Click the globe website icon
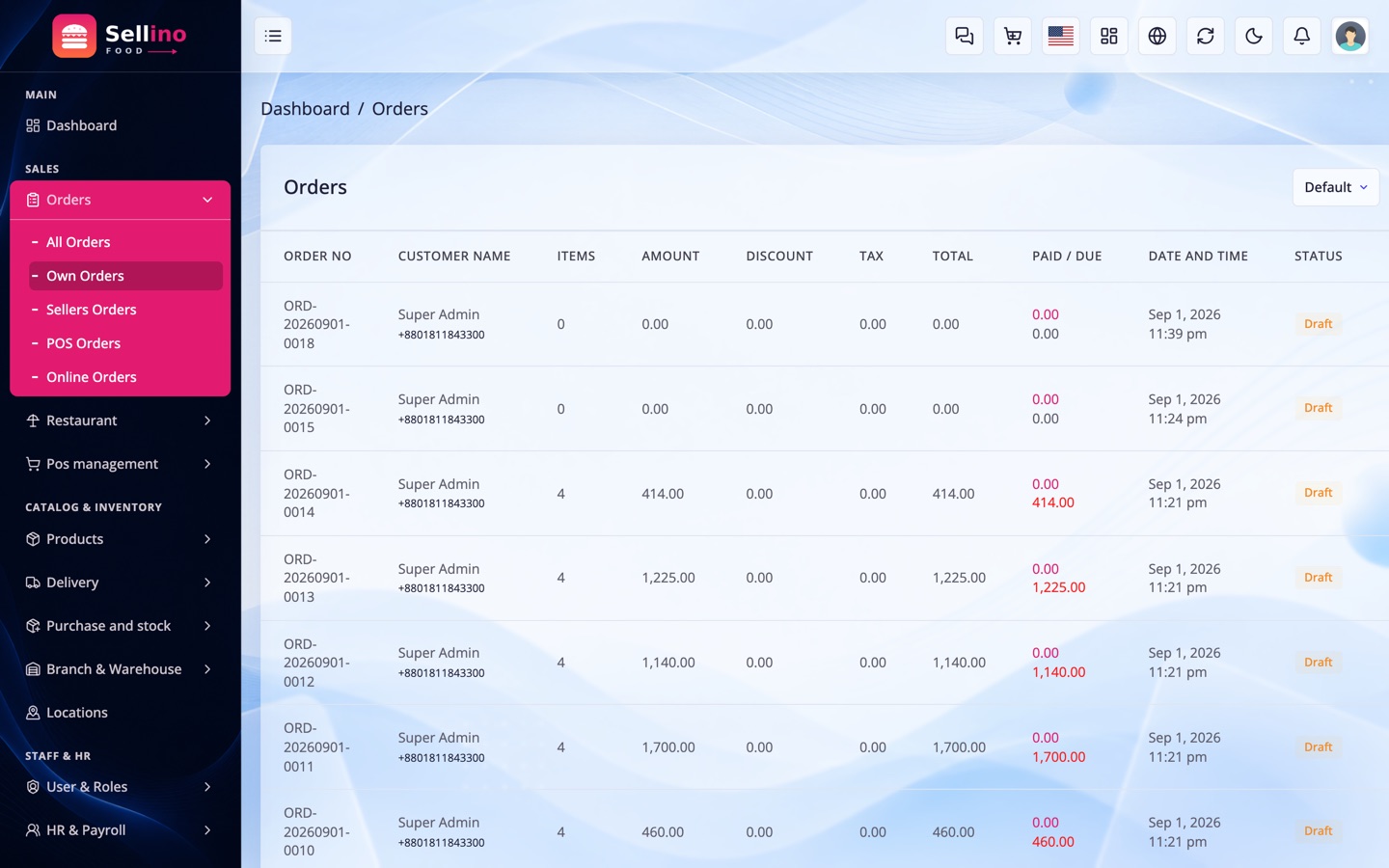1389x868 pixels. (1157, 36)
